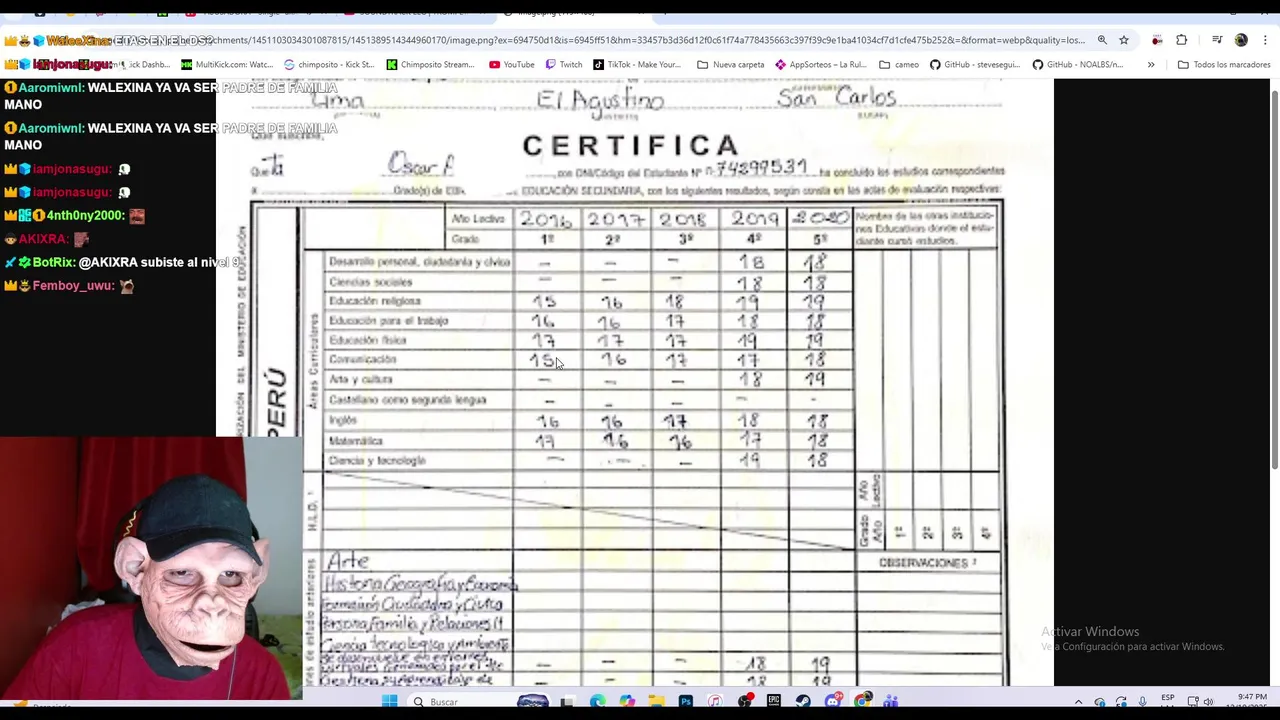The width and height of the screenshot is (1280, 720).
Task: Click the 'OBSERVACIONES' label in the document
Action: click(x=927, y=563)
